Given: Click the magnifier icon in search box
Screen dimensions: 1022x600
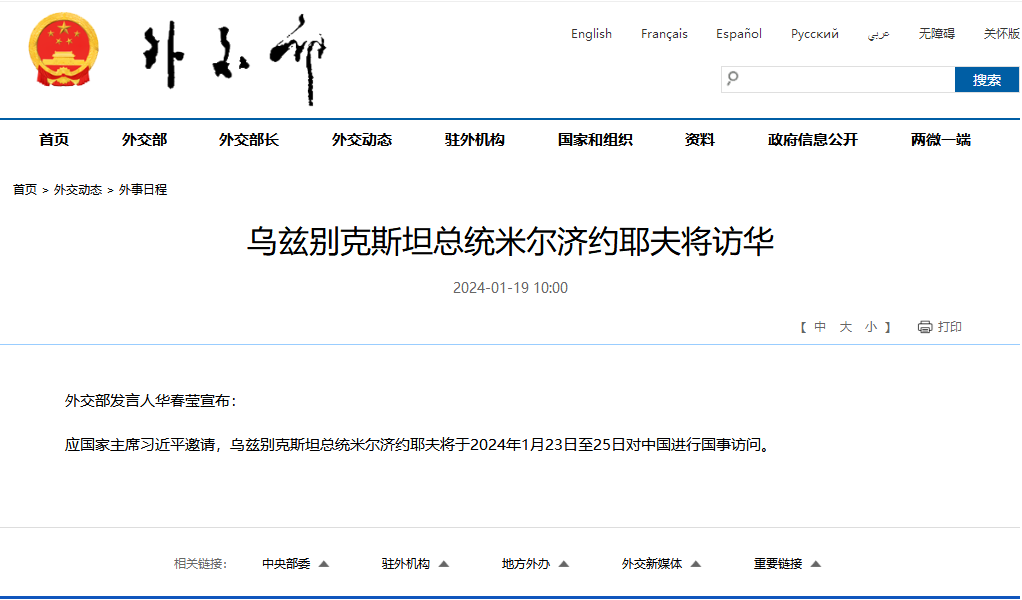Looking at the screenshot, I should (x=733, y=79).
